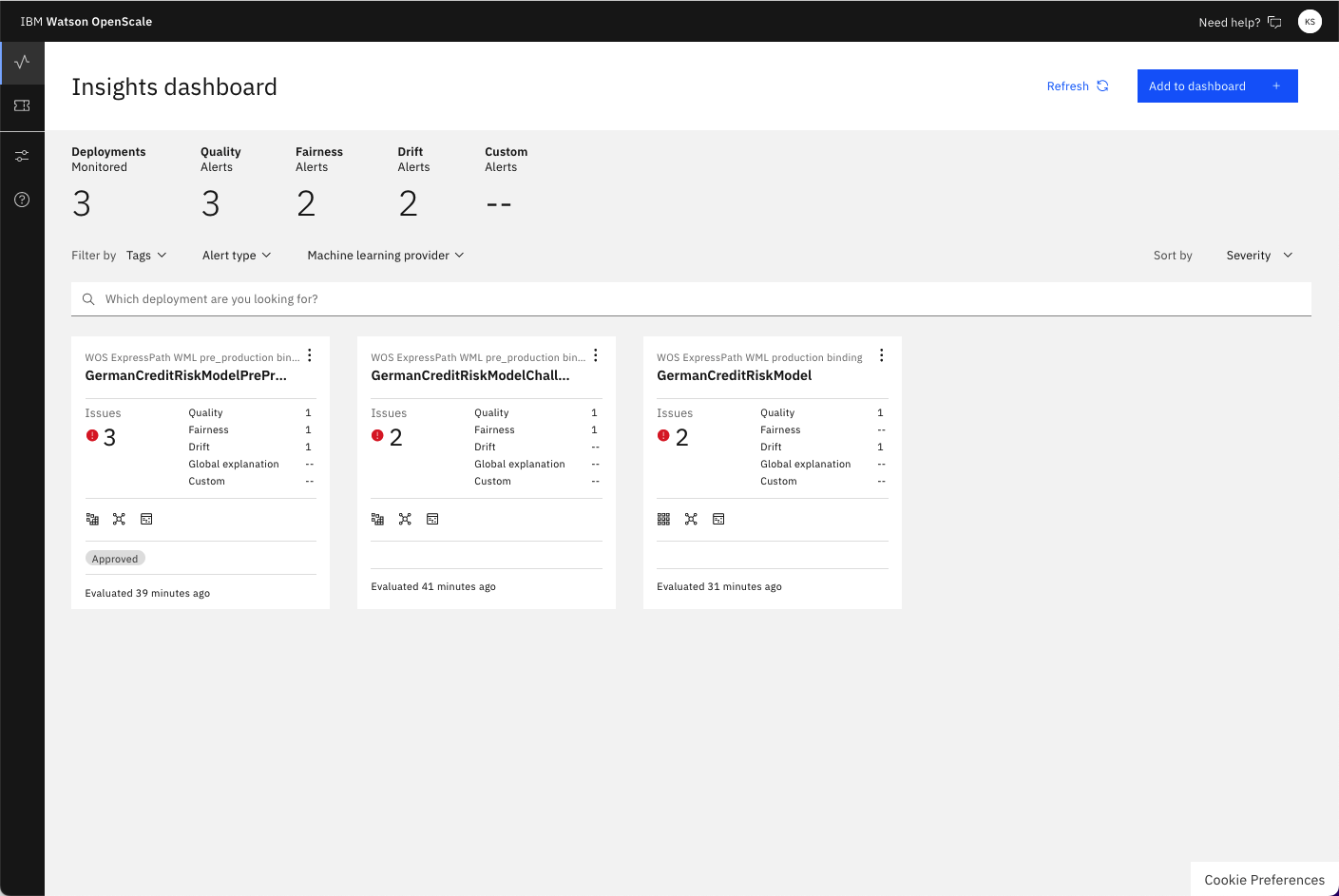Click the ticket-shaped icon in sidebar

coord(22,105)
